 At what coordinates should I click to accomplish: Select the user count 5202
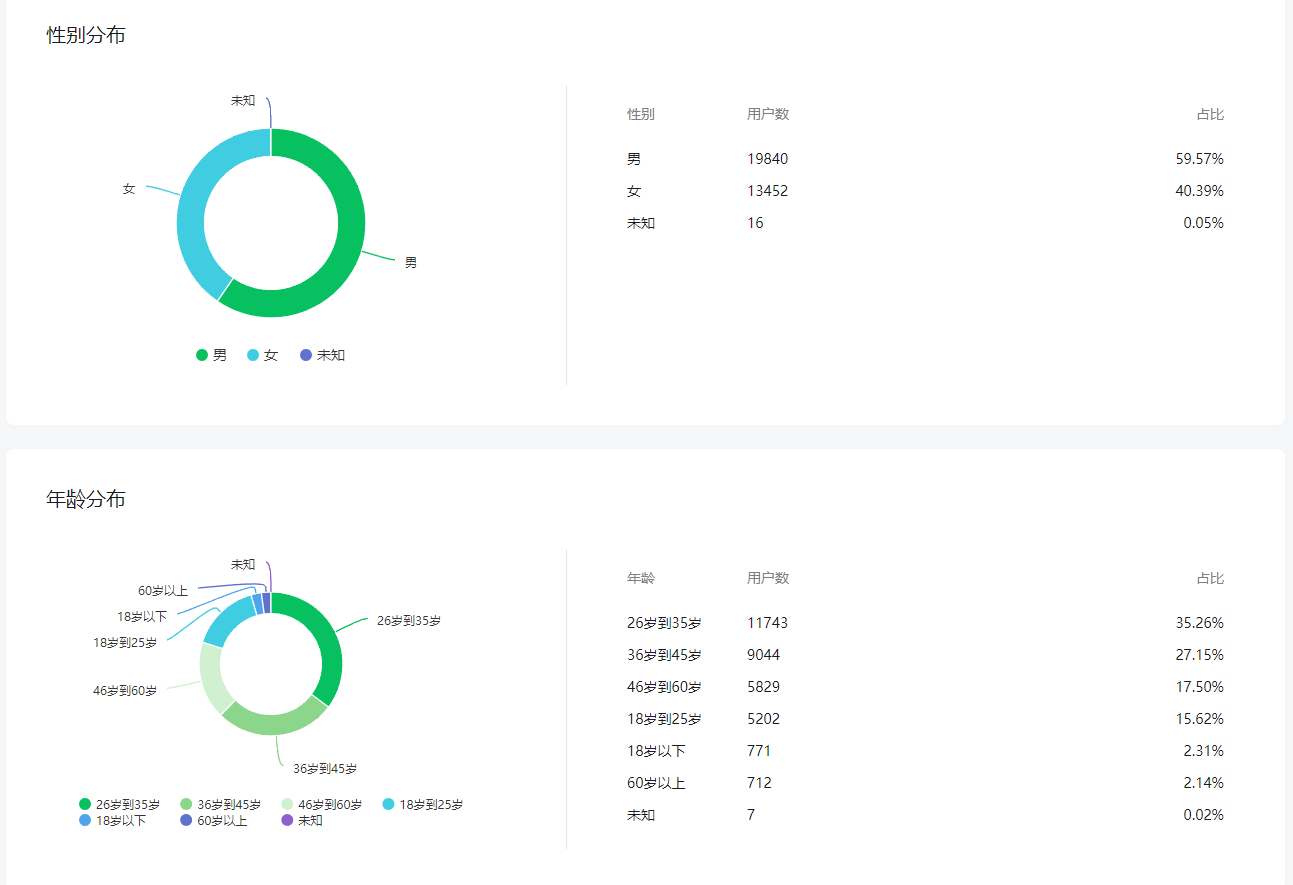tap(763, 719)
